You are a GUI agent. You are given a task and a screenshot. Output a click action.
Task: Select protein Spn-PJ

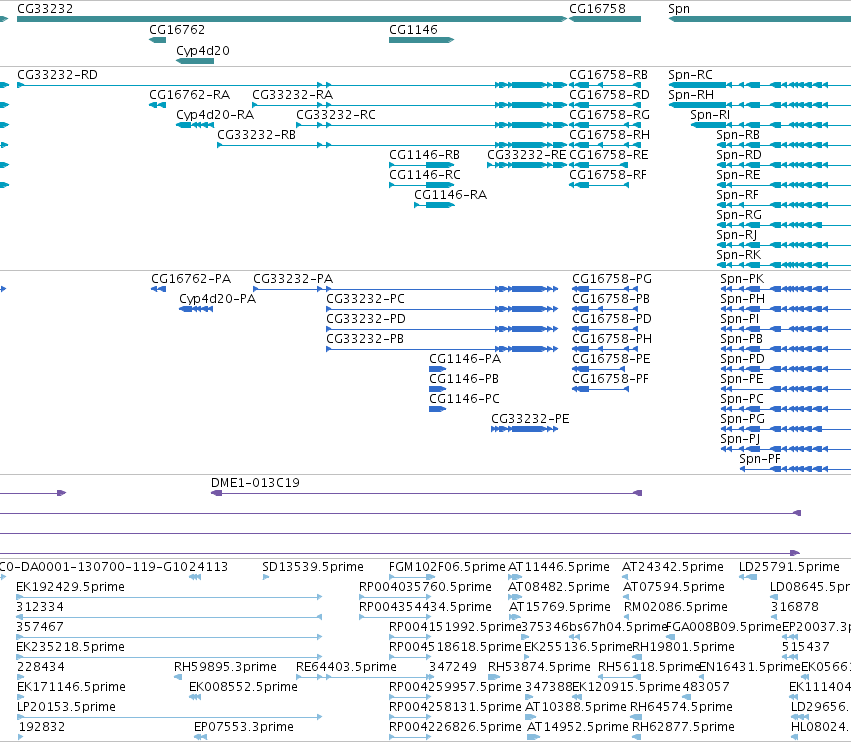pyautogui.click(x=740, y=439)
